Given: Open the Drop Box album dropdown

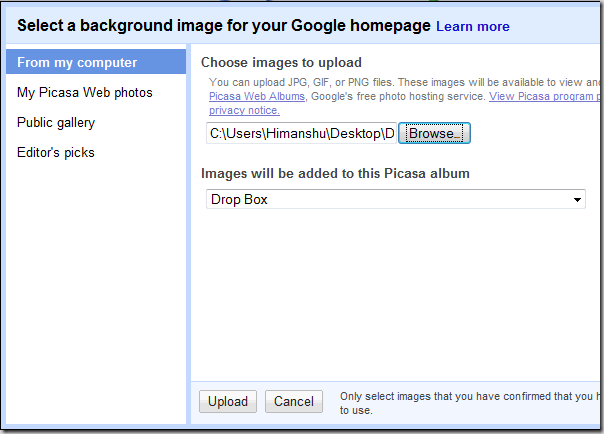Looking at the screenshot, I should 390,199.
